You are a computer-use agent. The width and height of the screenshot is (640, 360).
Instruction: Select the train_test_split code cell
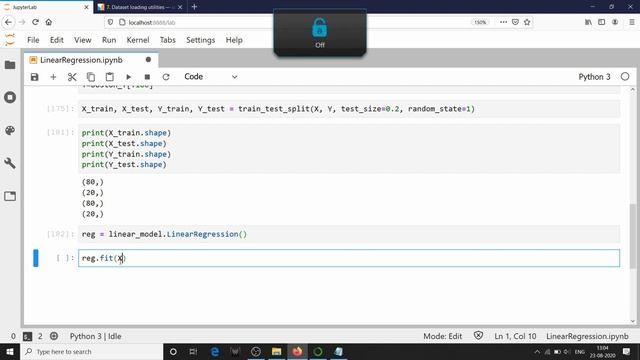coord(349,109)
